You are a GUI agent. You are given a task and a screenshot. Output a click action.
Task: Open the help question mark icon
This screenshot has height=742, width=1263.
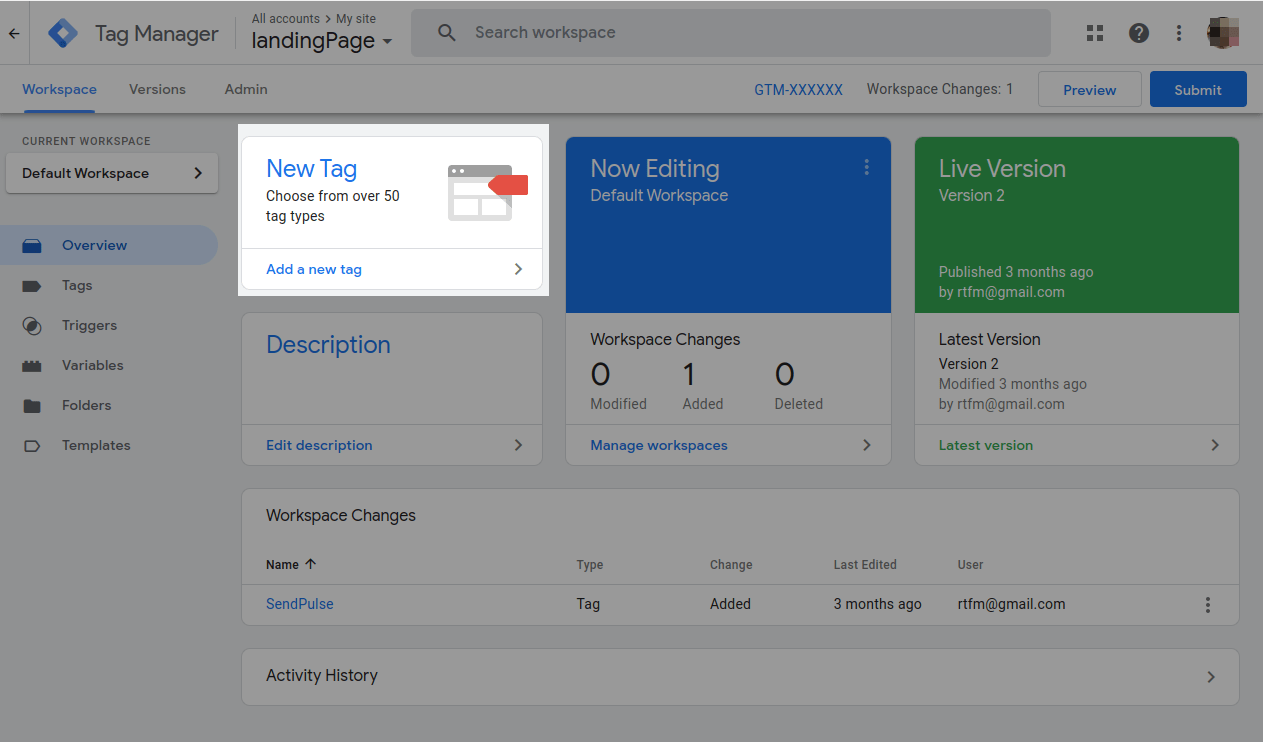[1139, 33]
